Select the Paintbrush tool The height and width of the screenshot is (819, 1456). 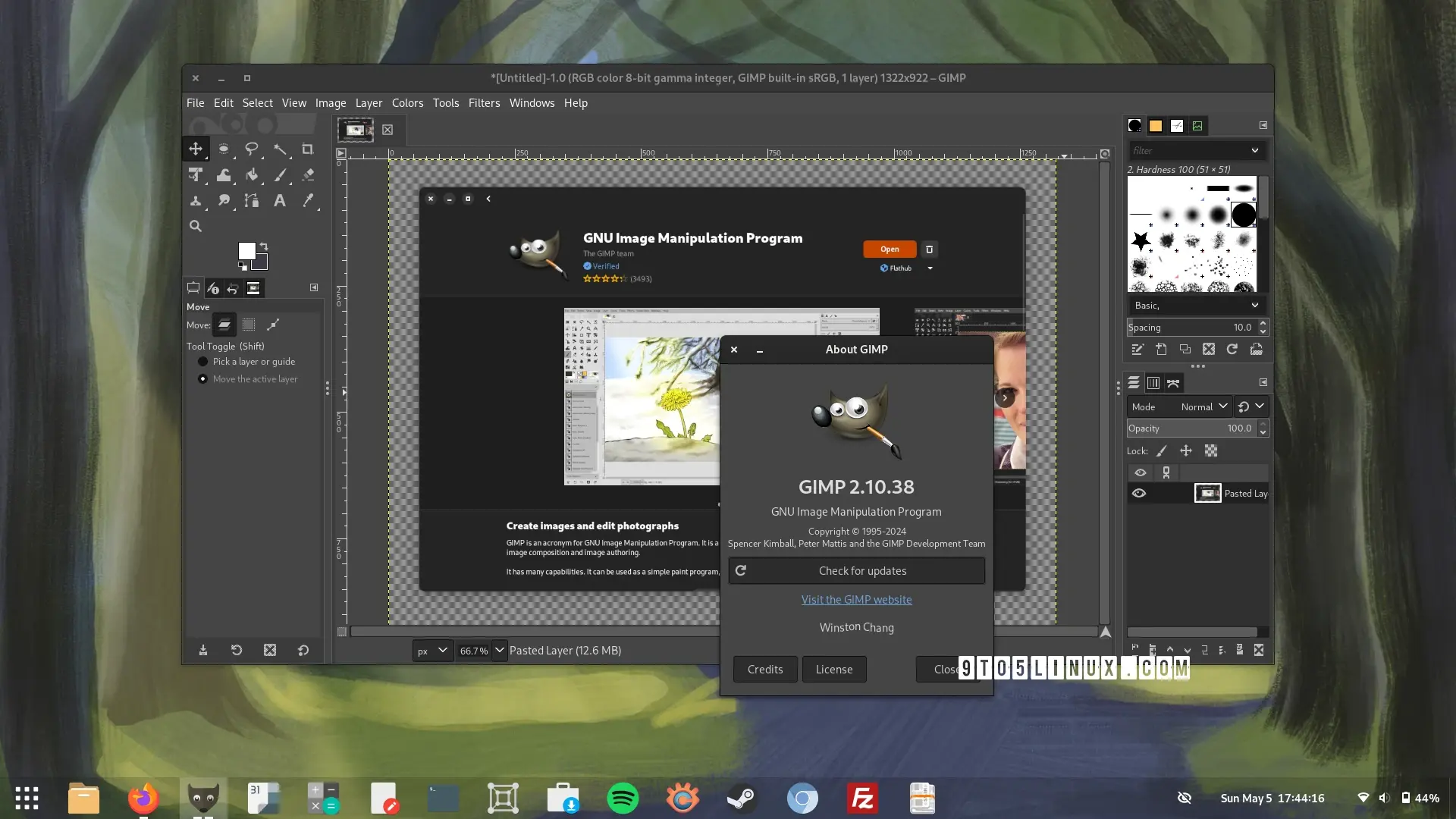[280, 174]
